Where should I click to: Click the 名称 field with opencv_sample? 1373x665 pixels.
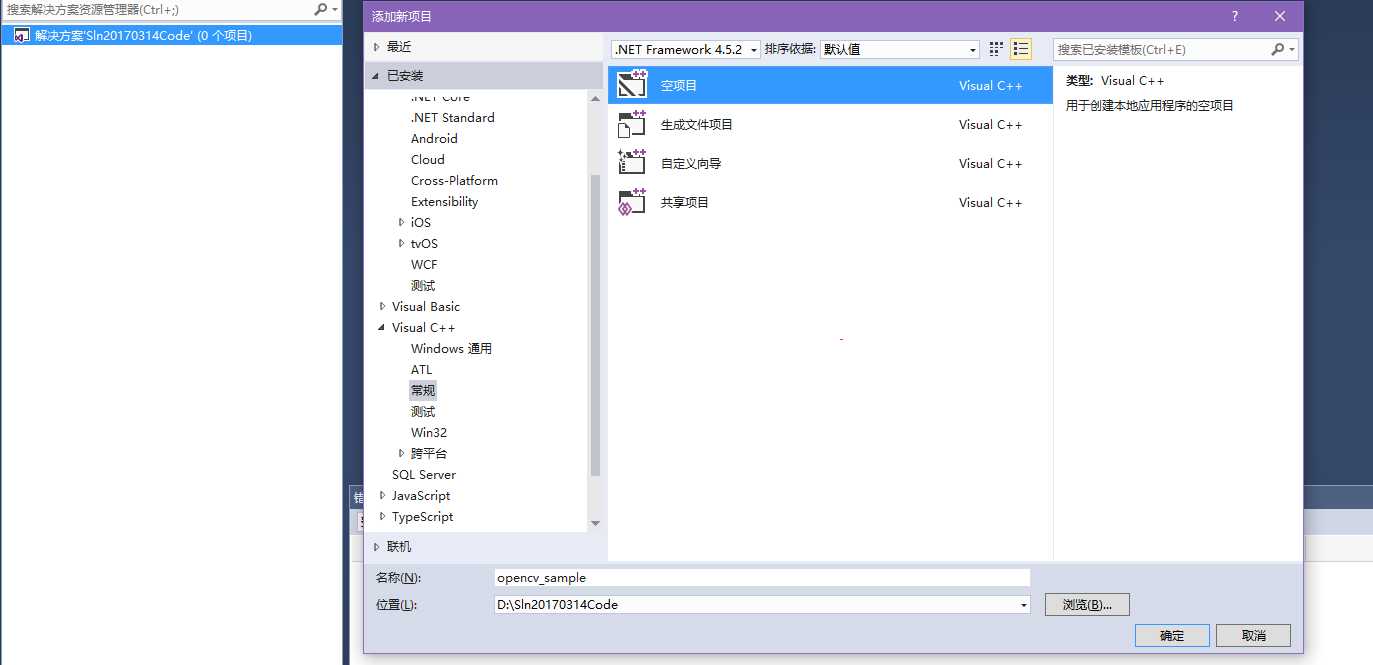click(762, 577)
